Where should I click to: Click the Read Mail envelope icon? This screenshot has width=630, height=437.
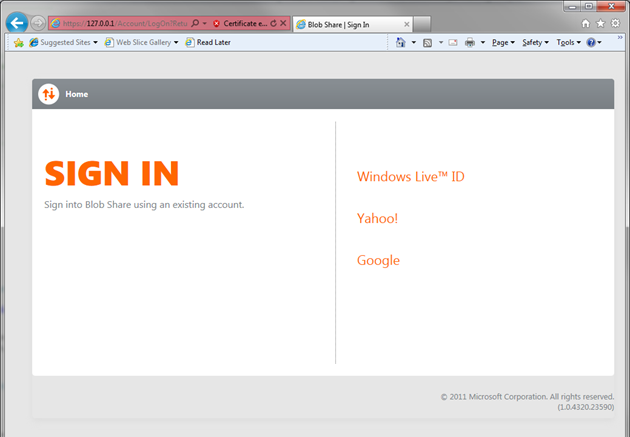pyautogui.click(x=453, y=42)
